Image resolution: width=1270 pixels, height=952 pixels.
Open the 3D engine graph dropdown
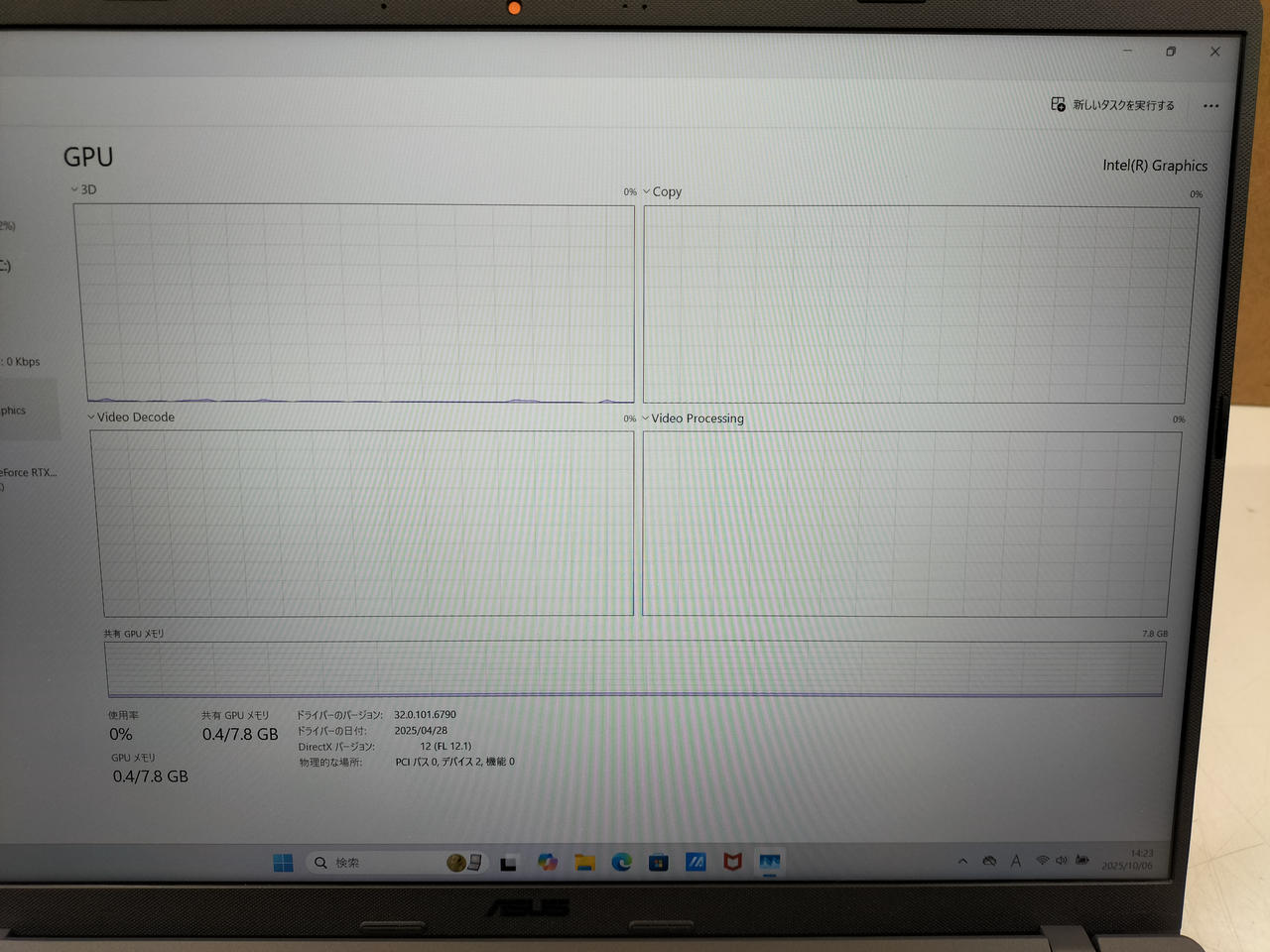point(74,189)
